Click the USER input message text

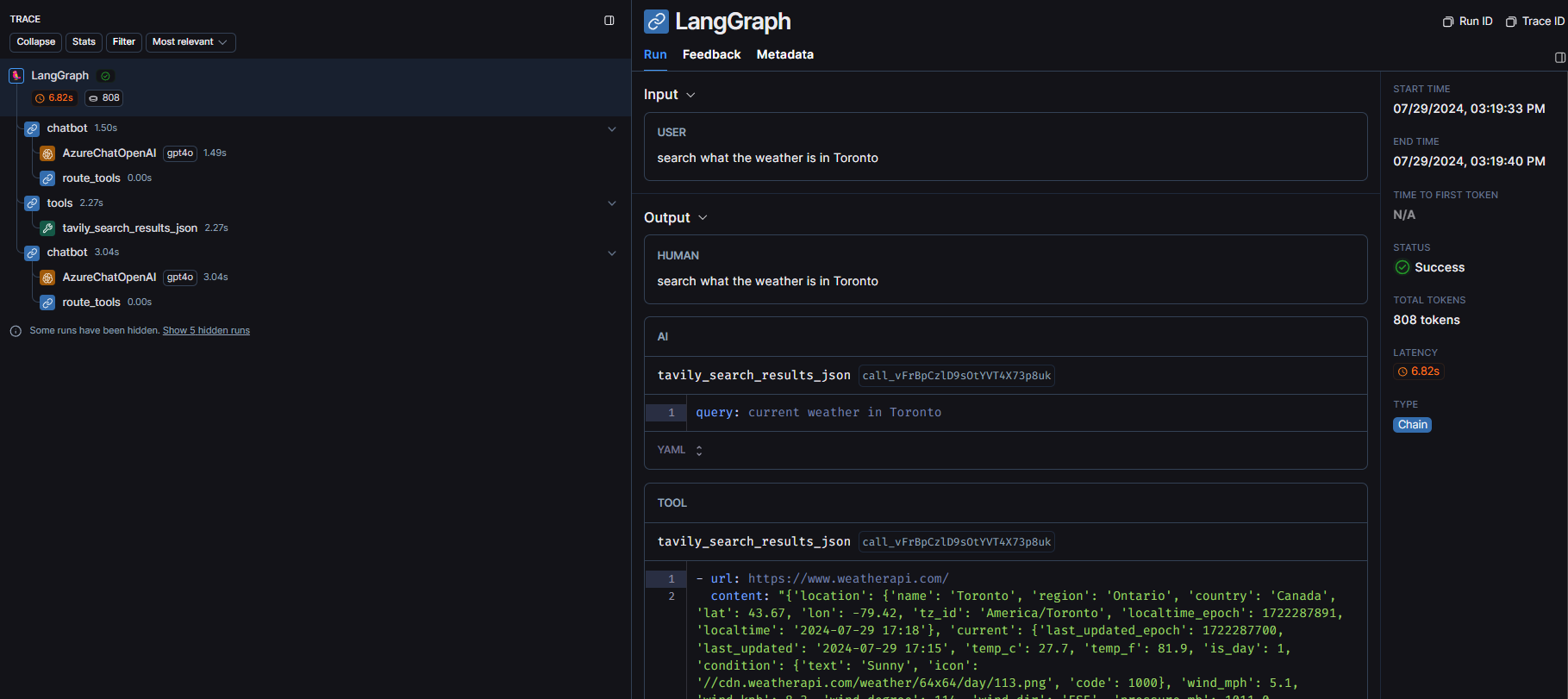[767, 159]
